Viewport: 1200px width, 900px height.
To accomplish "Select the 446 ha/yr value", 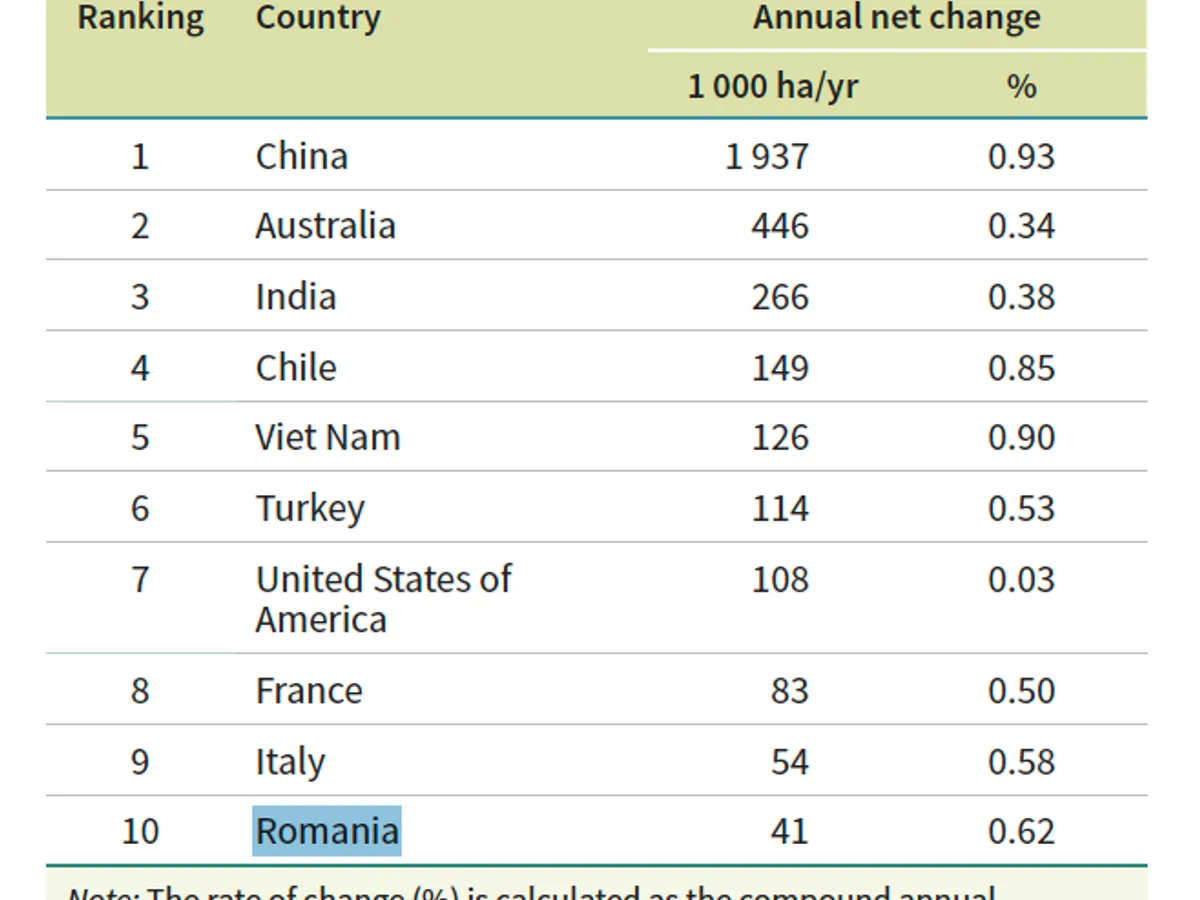I will (x=780, y=225).
